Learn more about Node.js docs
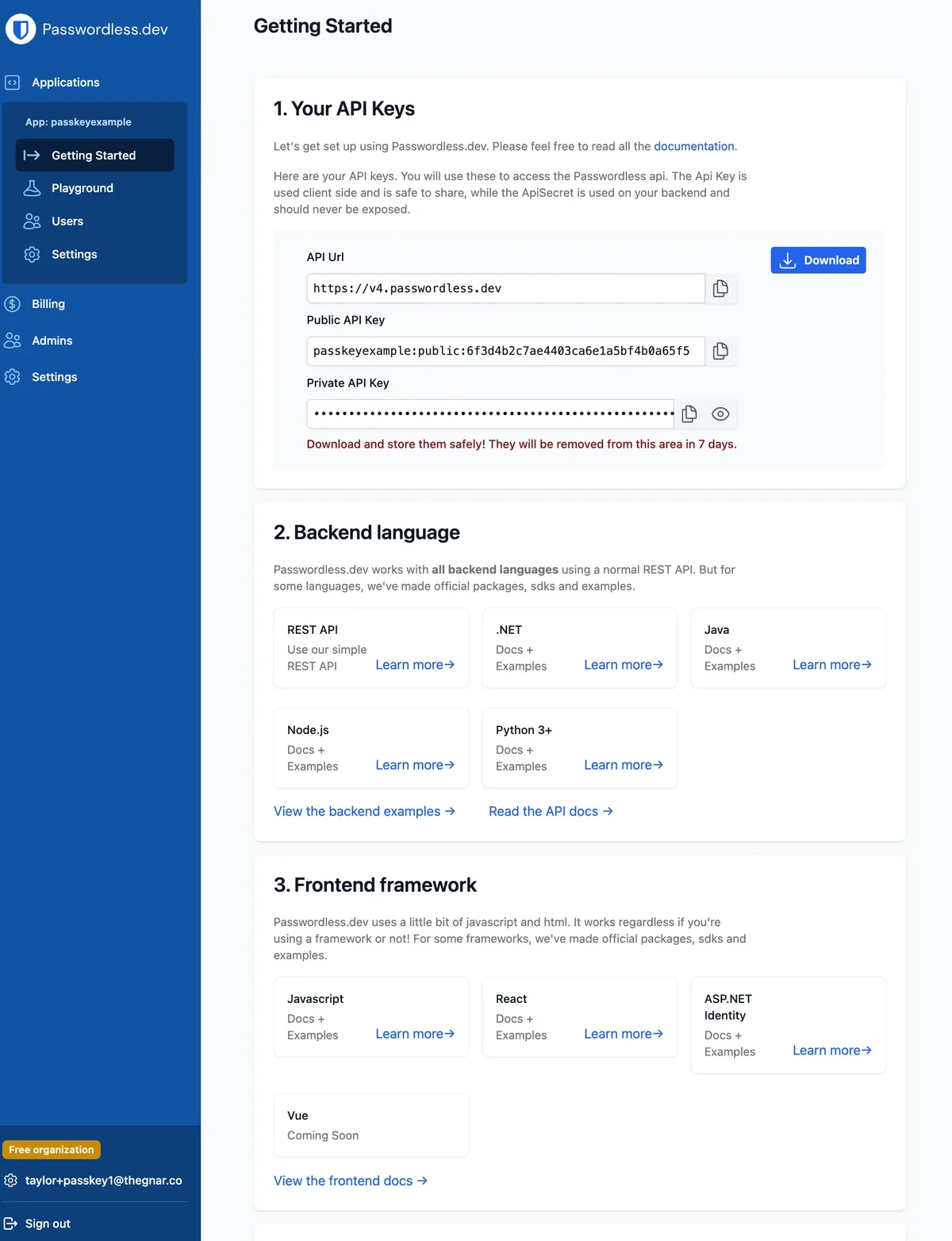Viewport: 952px width, 1241px height. pyautogui.click(x=415, y=765)
